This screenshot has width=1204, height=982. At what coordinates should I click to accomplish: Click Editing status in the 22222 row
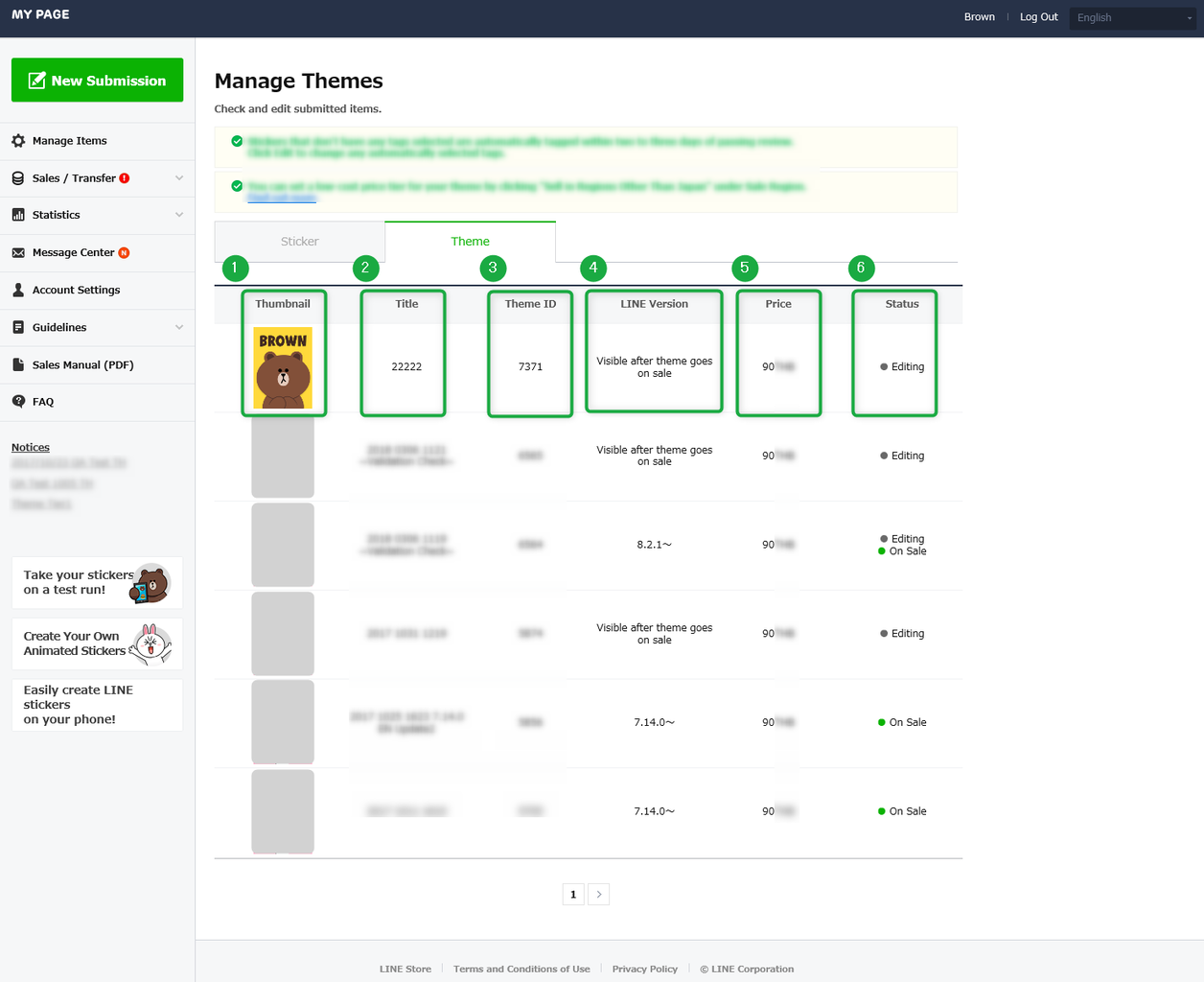coord(902,367)
